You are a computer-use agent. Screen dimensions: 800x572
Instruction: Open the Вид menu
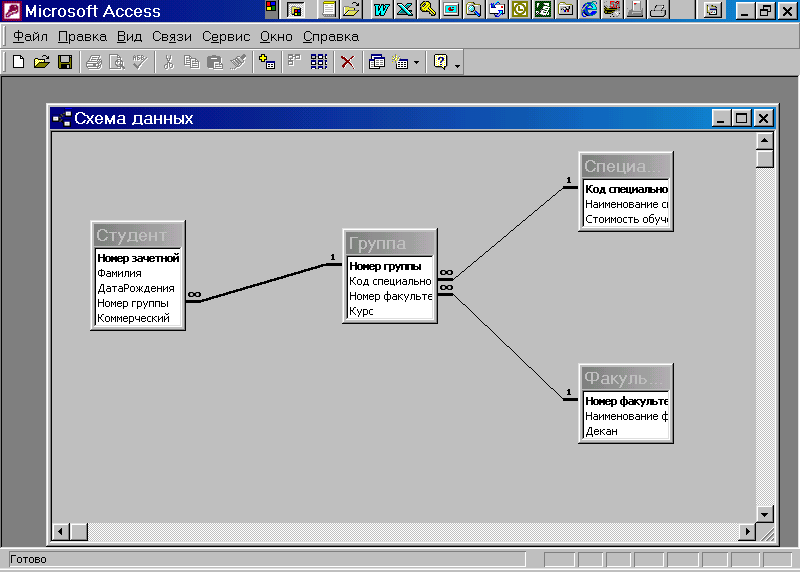click(129, 37)
